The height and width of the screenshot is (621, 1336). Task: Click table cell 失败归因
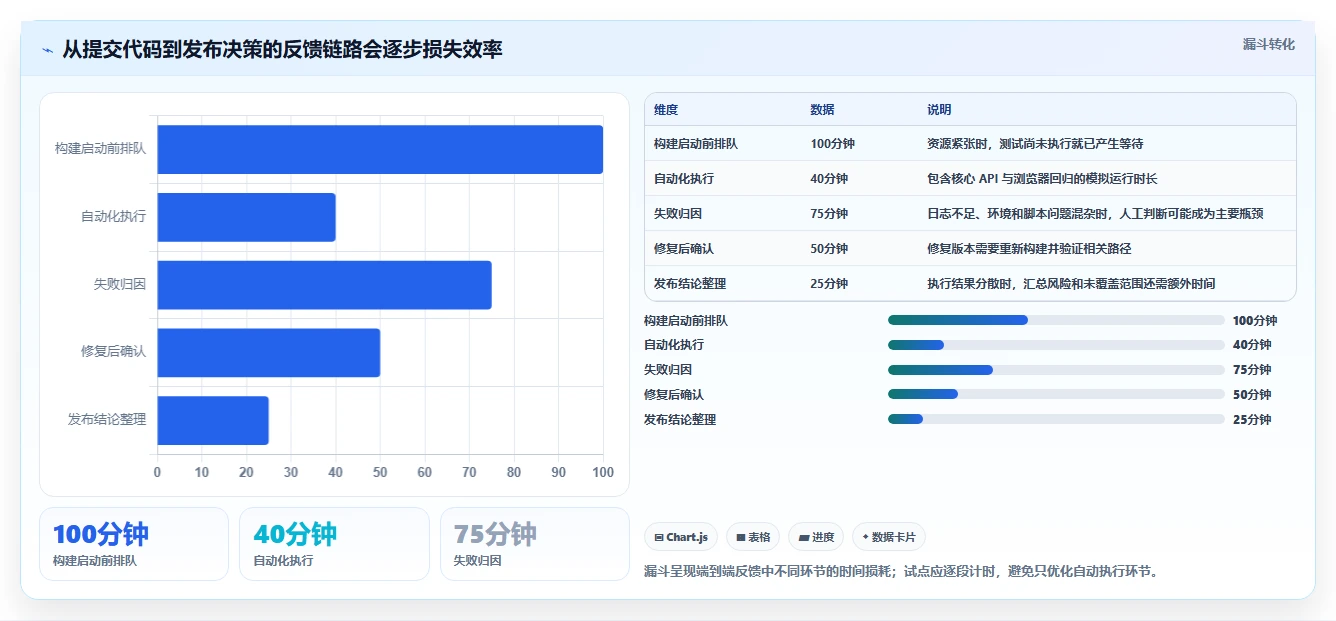coord(678,214)
